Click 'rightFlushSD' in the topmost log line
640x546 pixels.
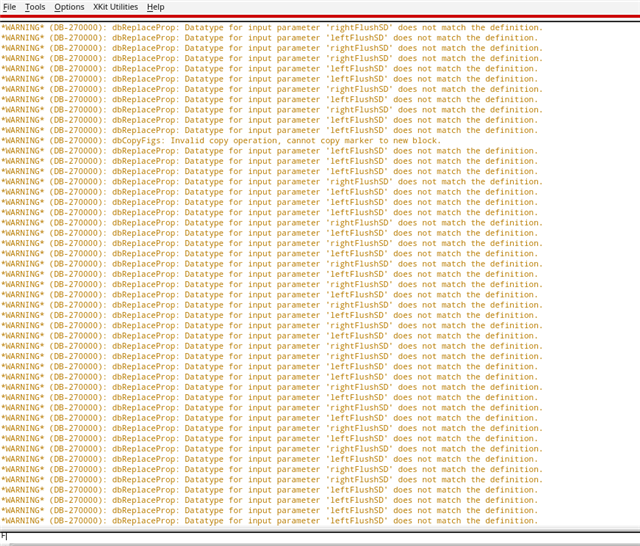click(x=358, y=27)
